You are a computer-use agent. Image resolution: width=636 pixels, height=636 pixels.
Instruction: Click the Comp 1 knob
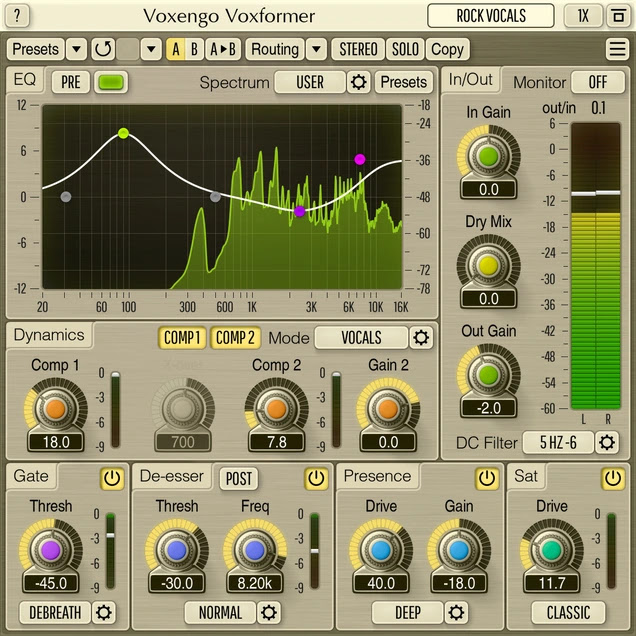coord(56,409)
